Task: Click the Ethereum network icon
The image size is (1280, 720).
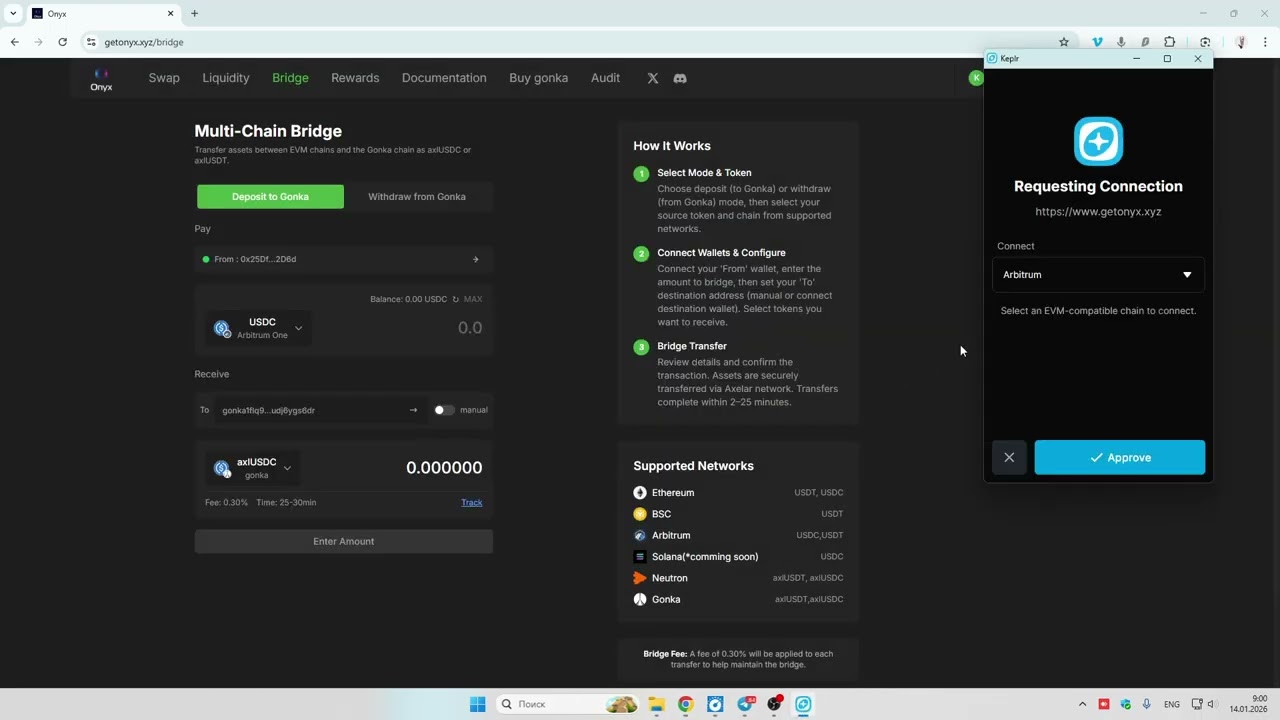Action: [x=640, y=493]
